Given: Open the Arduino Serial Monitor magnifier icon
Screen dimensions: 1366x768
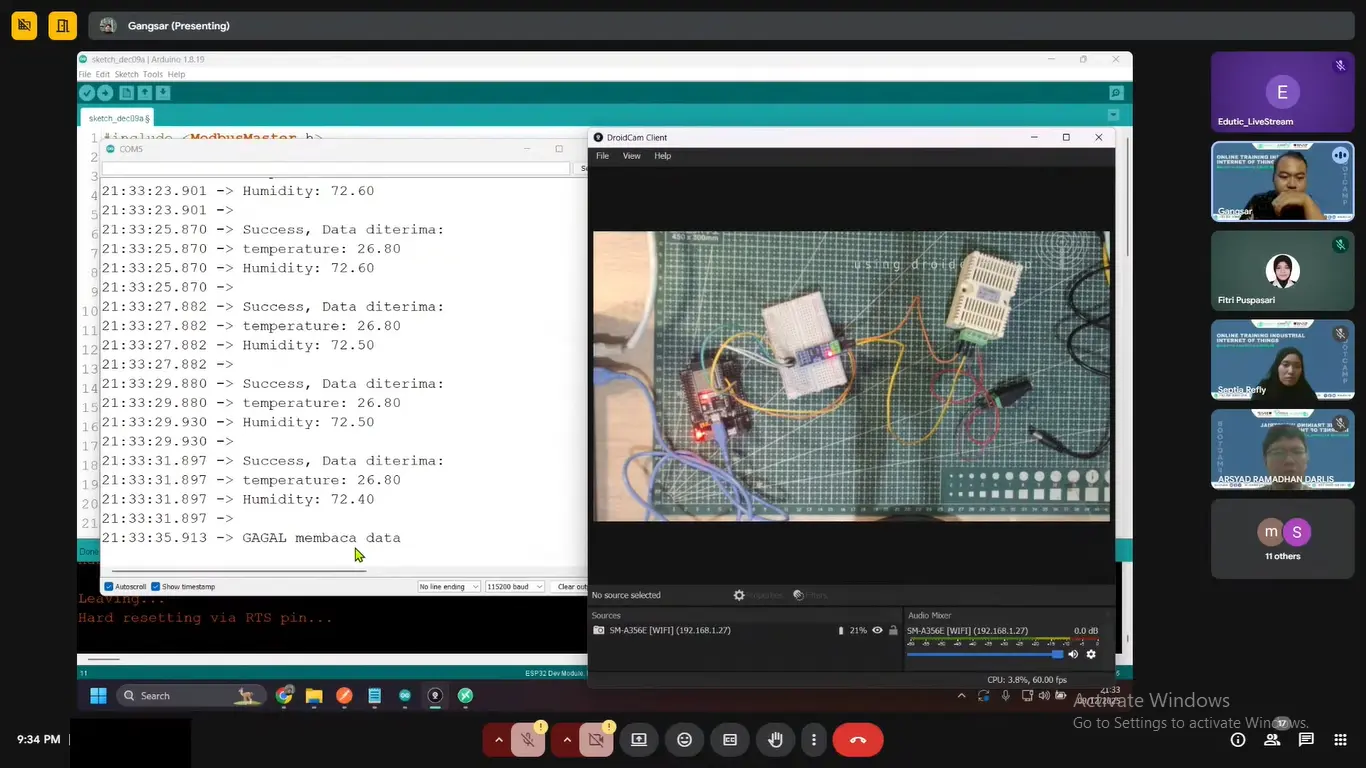Looking at the screenshot, I should [1116, 93].
